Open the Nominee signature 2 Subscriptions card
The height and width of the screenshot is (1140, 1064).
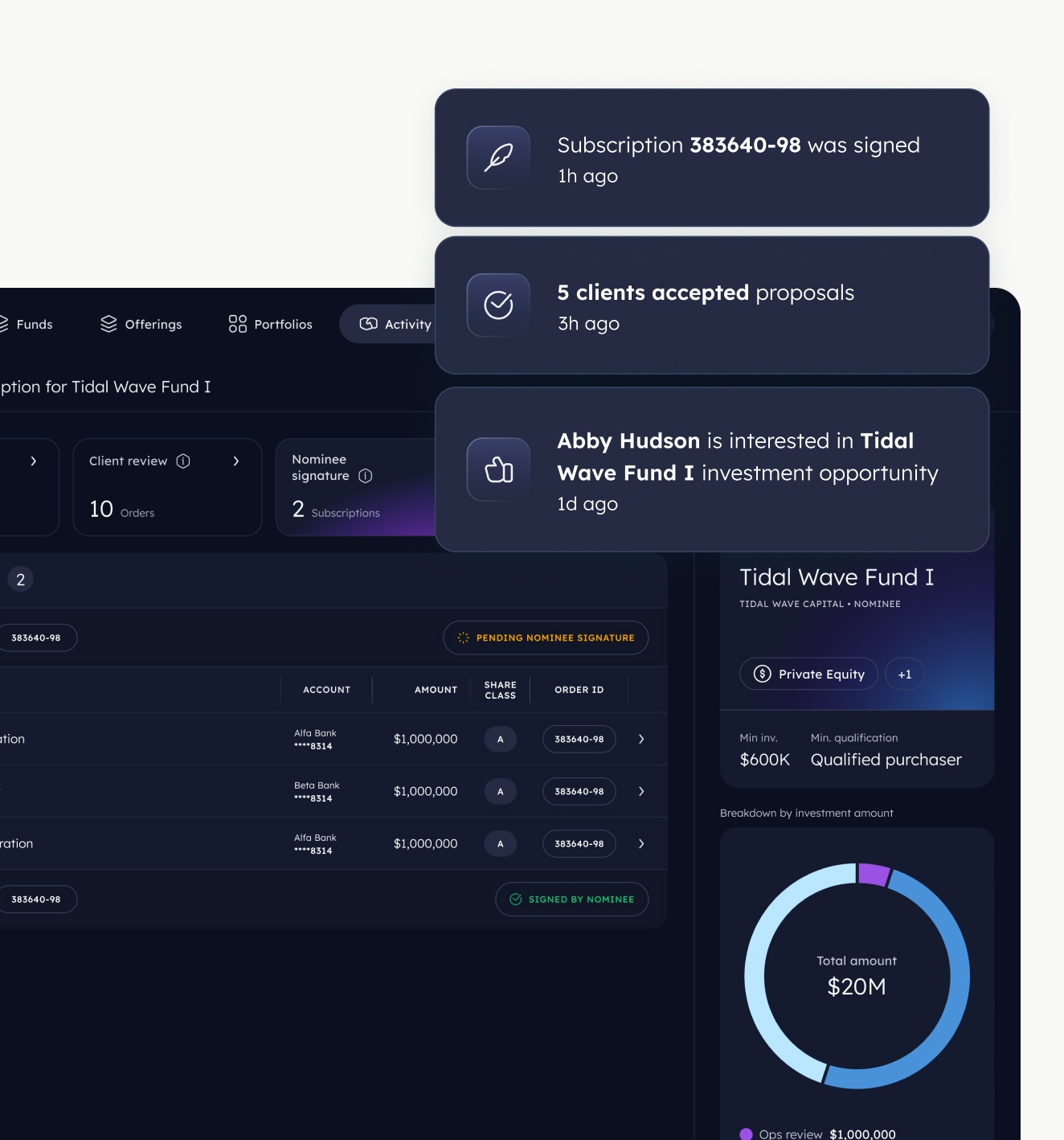pyautogui.click(x=355, y=487)
